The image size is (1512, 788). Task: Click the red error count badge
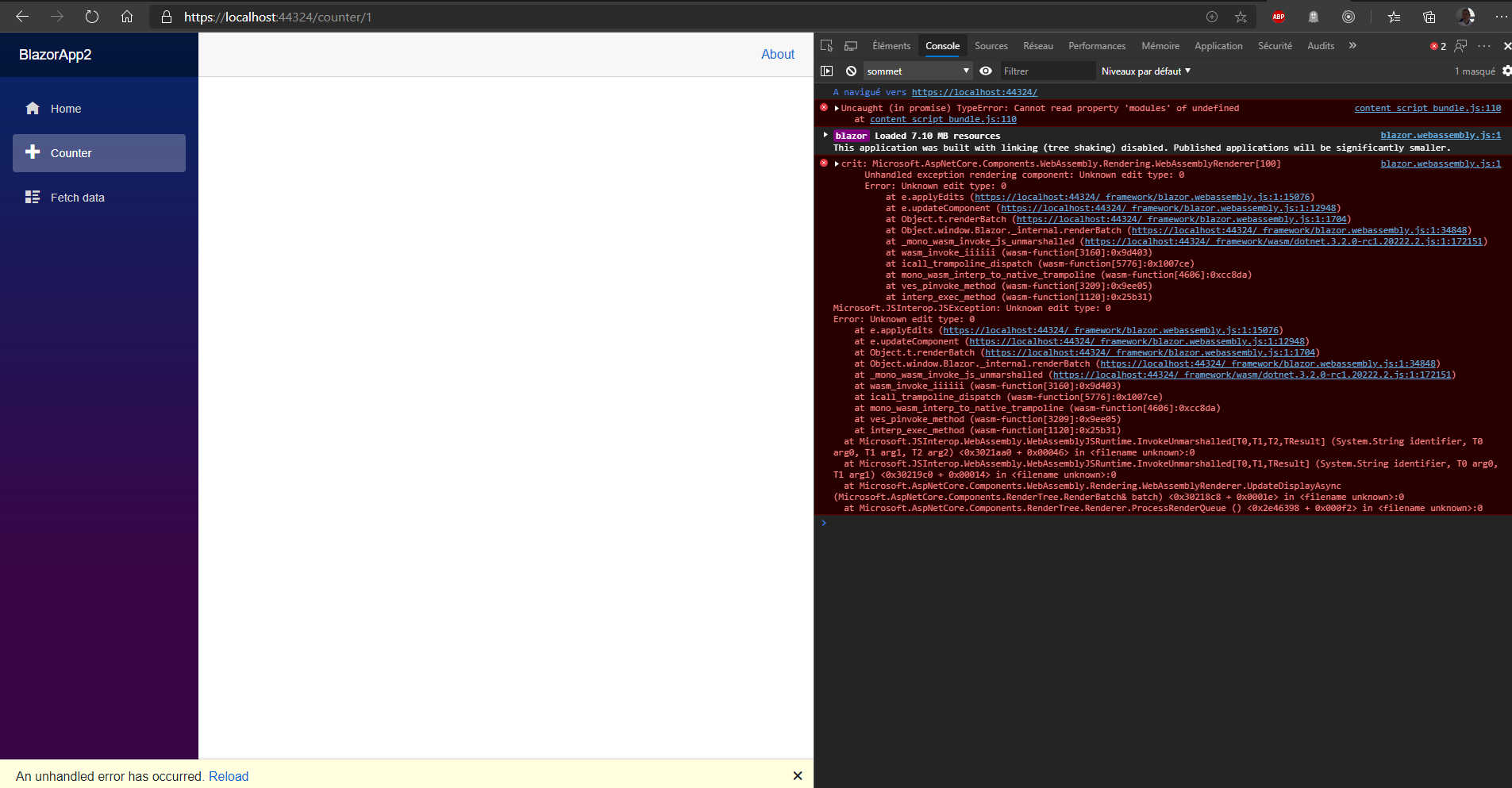click(1438, 46)
